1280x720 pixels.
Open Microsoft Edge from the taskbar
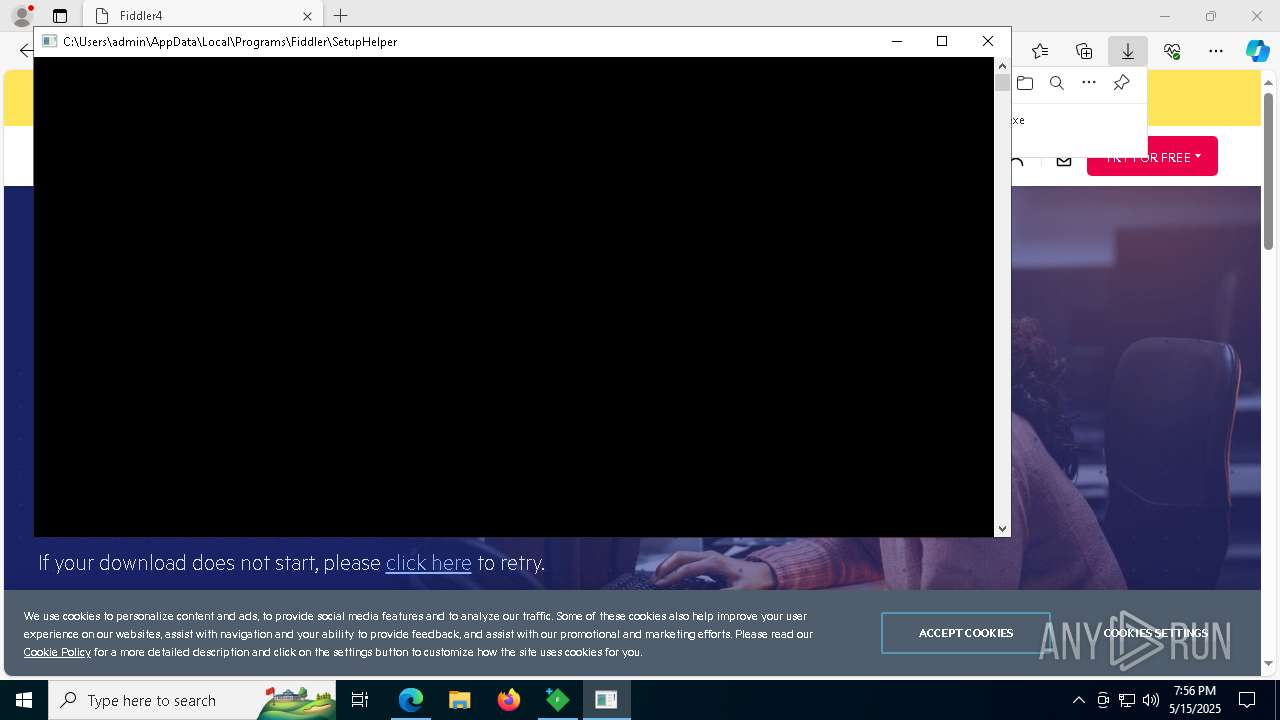pos(411,700)
